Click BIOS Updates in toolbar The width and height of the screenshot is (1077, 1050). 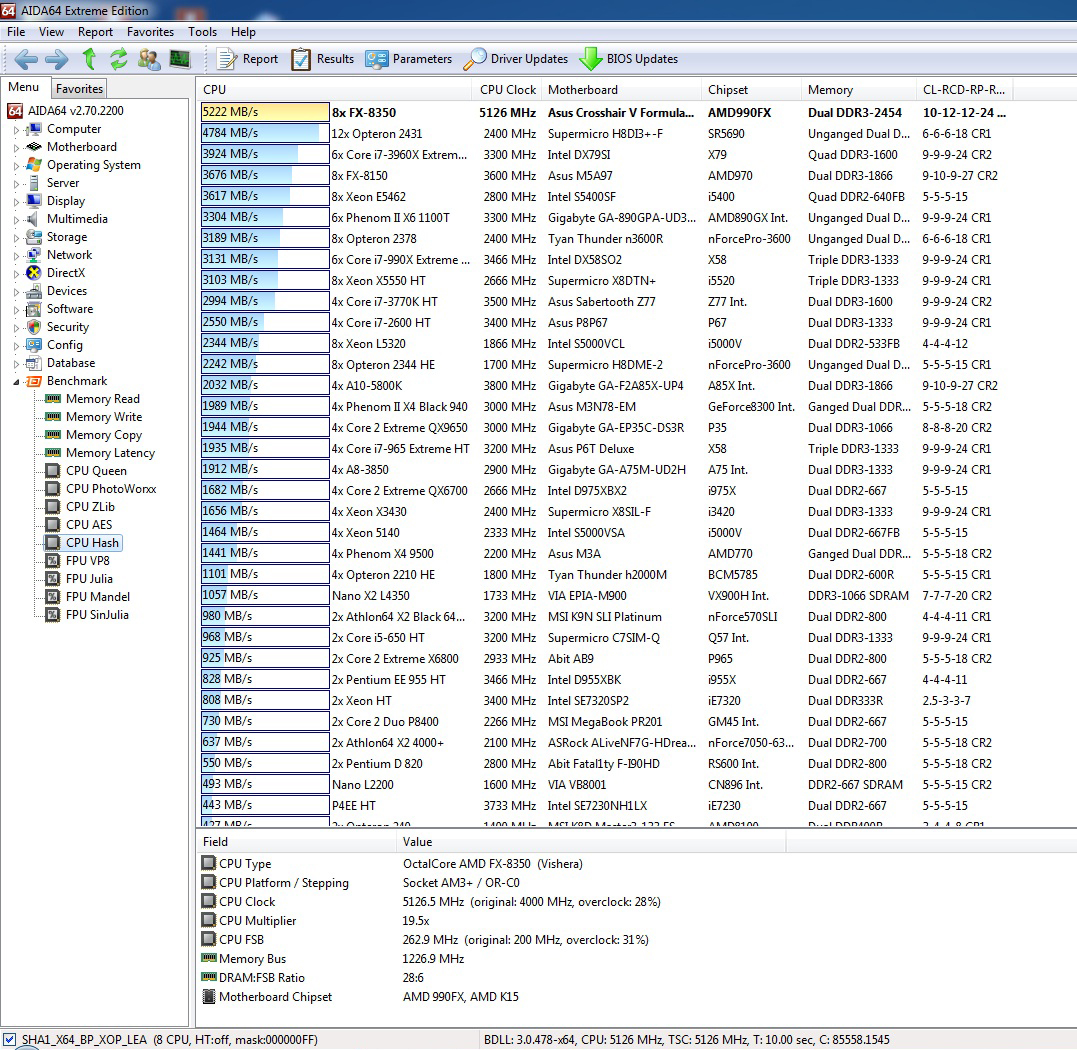[x=628, y=59]
